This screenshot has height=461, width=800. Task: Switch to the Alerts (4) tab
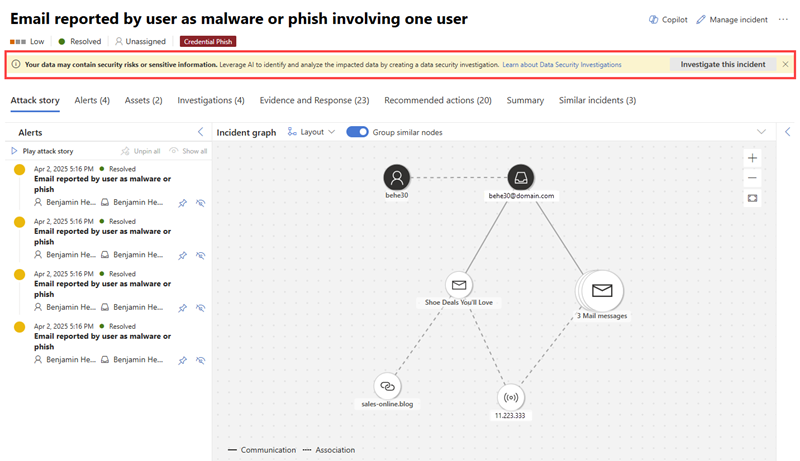[x=92, y=100]
